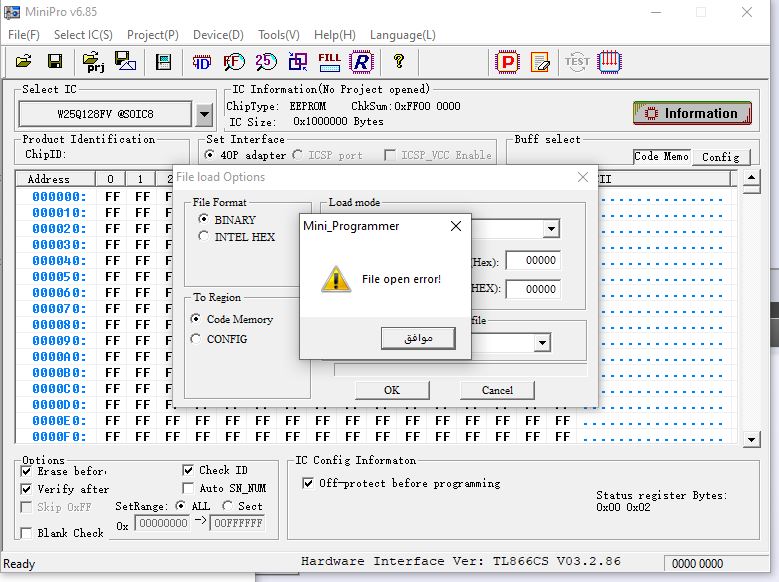Close the Mini_Programmer error dialog
This screenshot has width=779, height=582.
(456, 226)
